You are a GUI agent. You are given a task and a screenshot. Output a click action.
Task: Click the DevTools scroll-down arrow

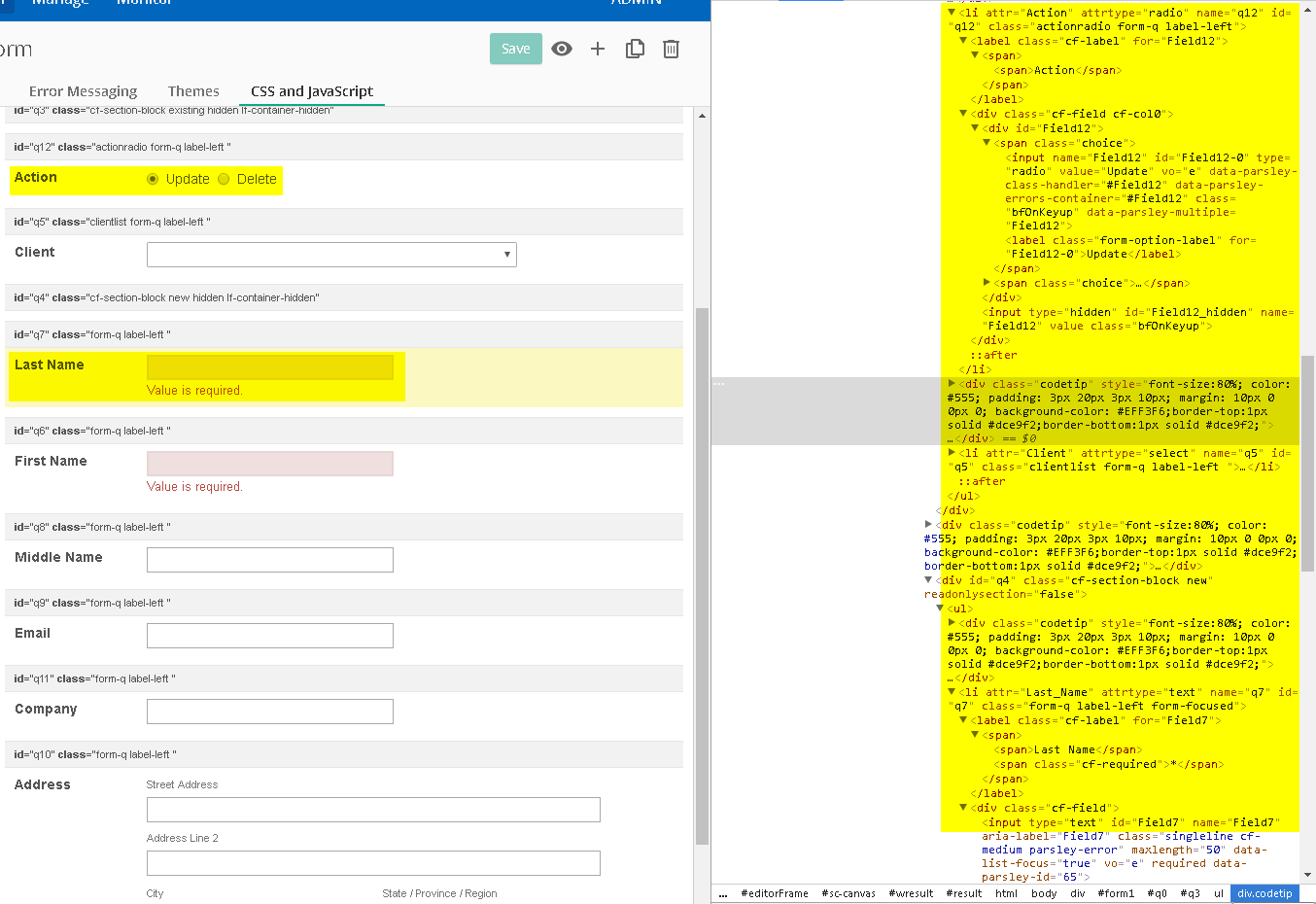point(1307,875)
